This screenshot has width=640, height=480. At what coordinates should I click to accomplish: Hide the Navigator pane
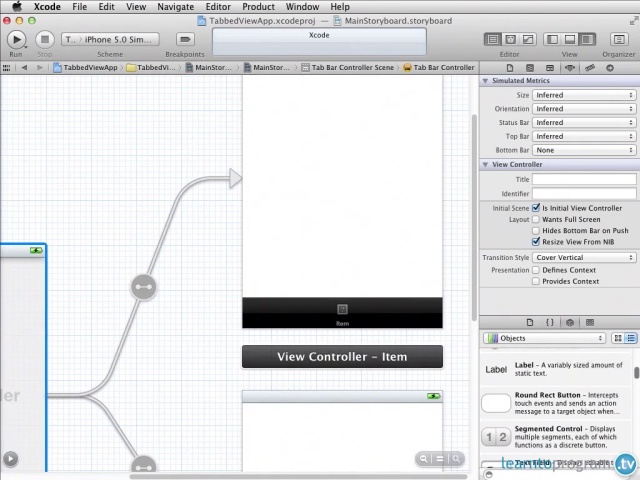[x=552, y=40]
